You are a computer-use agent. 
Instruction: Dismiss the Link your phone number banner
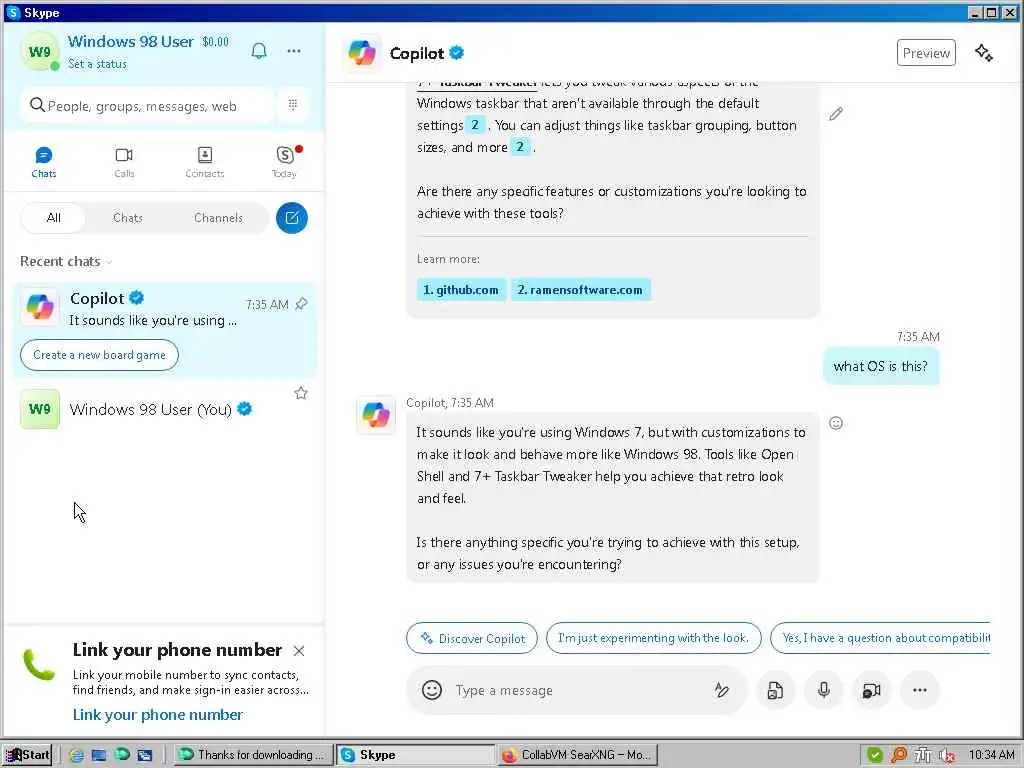tap(299, 650)
